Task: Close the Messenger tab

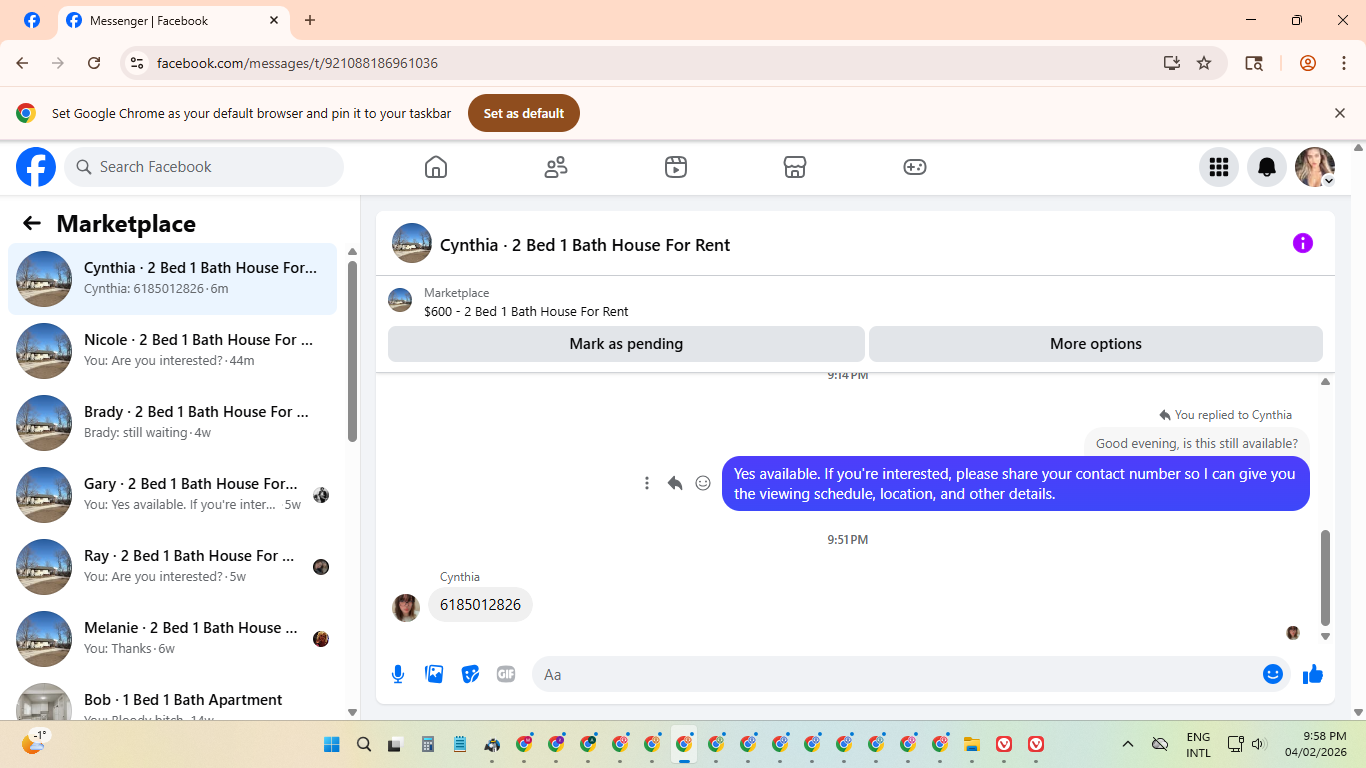Action: pyautogui.click(x=274, y=20)
